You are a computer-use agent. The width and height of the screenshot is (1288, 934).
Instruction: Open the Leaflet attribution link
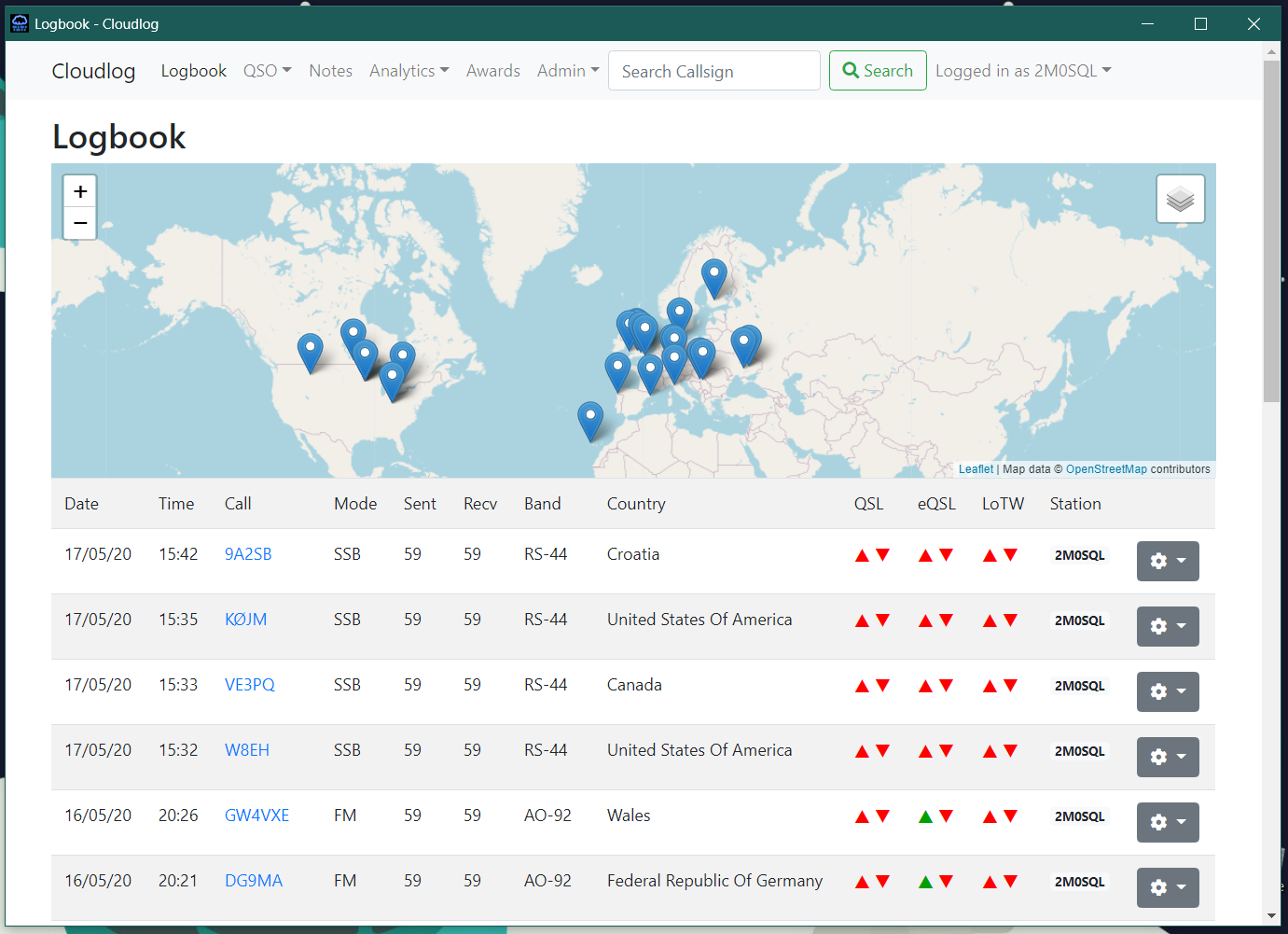pos(976,469)
